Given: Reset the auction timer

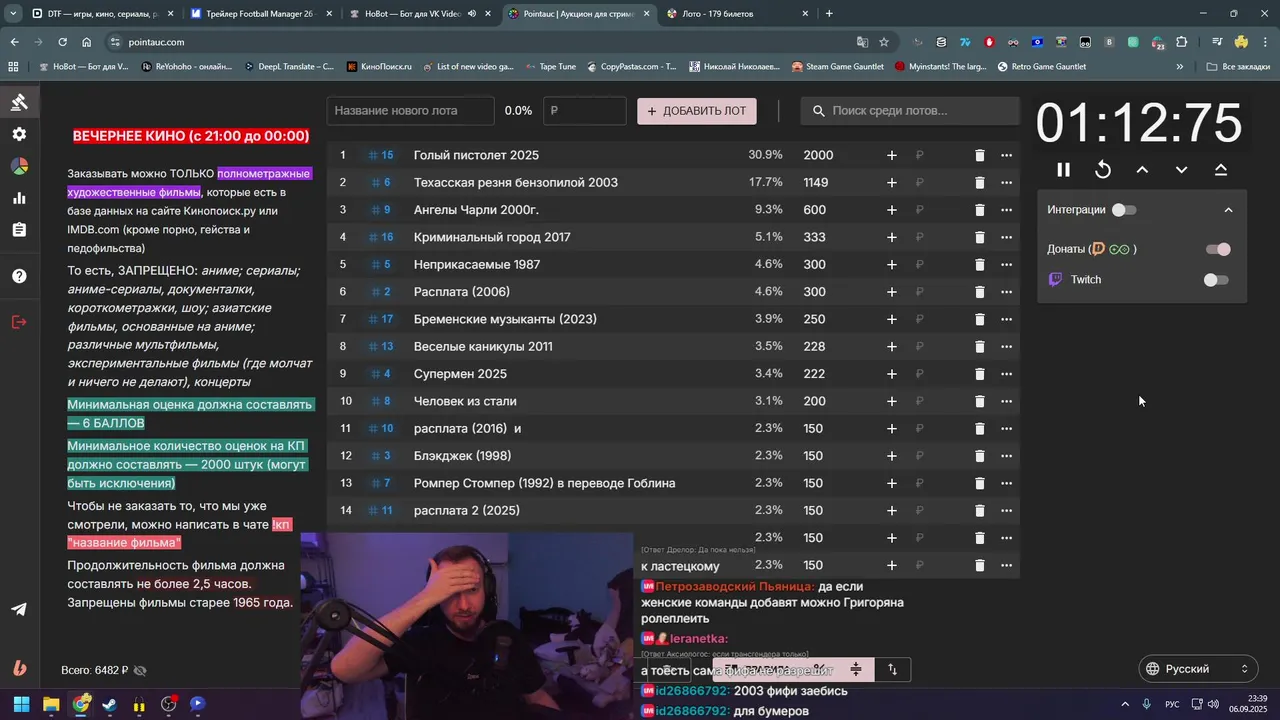Looking at the screenshot, I should click(x=1103, y=170).
